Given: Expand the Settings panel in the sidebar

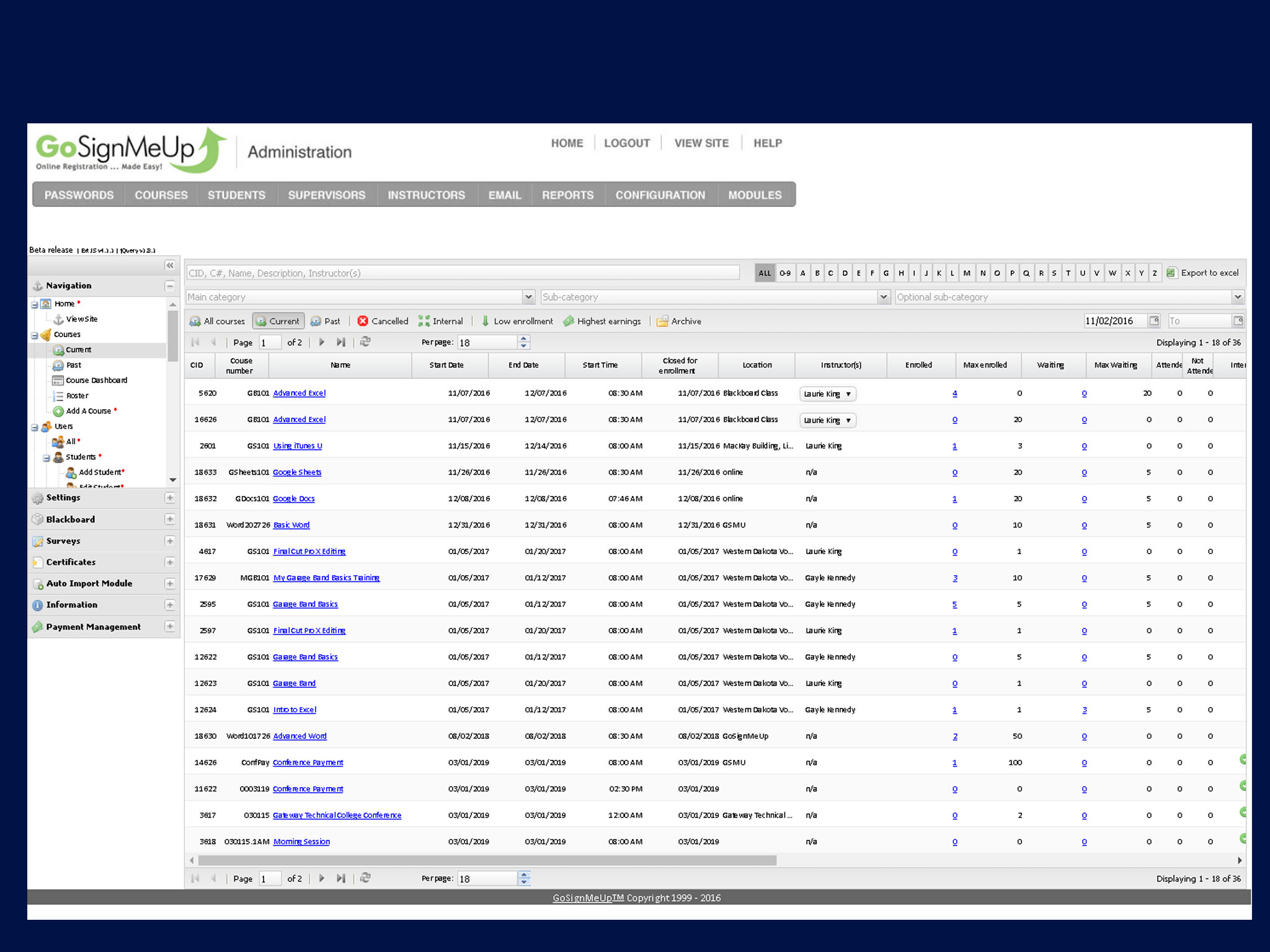Looking at the screenshot, I should 169,498.
